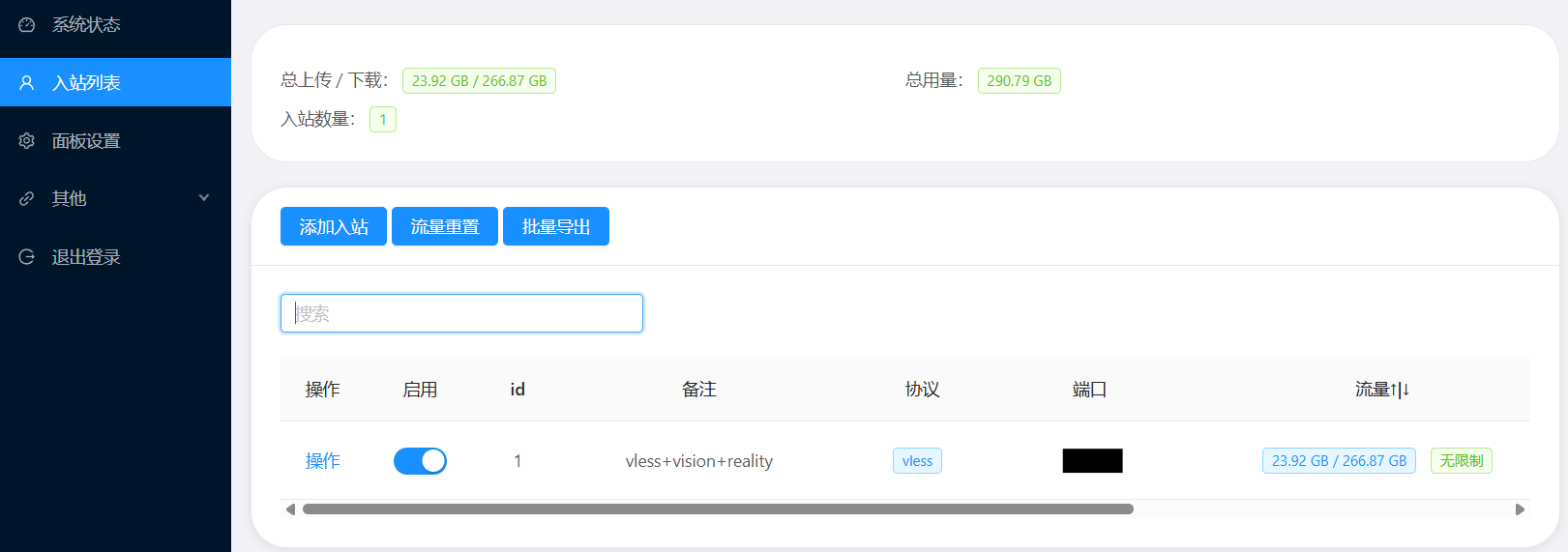The width and height of the screenshot is (1568, 552).
Task: Click id cell 1 in table row
Action: click(518, 461)
